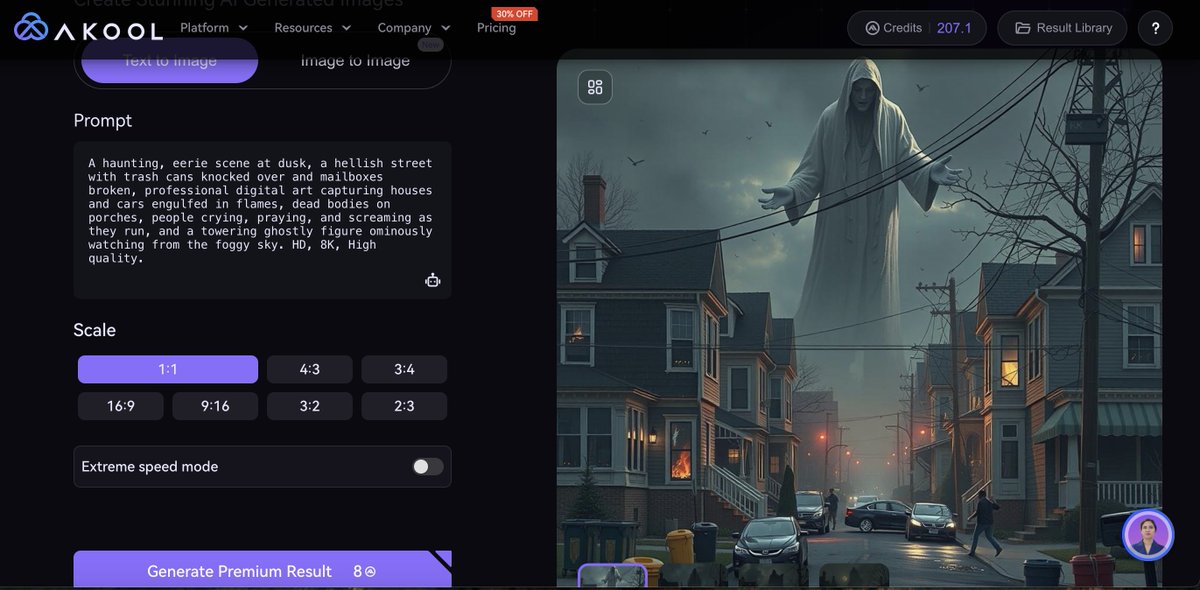Select the second result thumbnail
The width and height of the screenshot is (1200, 590).
pos(693,576)
